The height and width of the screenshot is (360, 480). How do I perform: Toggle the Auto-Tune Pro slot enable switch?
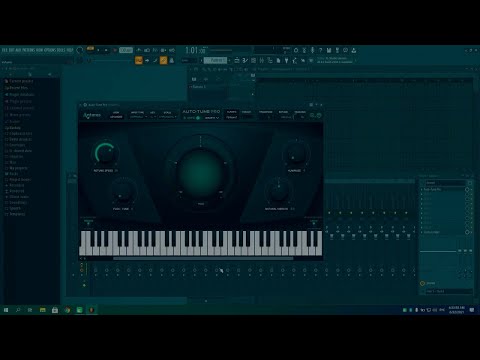pyautogui.click(x=467, y=189)
